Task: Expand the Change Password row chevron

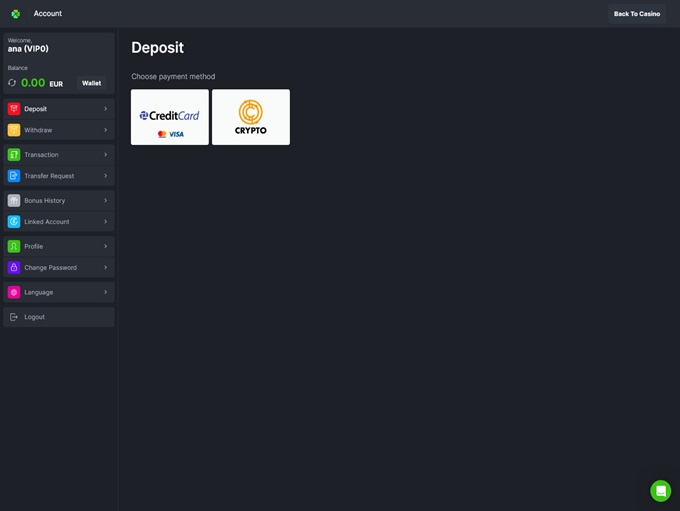Action: (x=105, y=268)
